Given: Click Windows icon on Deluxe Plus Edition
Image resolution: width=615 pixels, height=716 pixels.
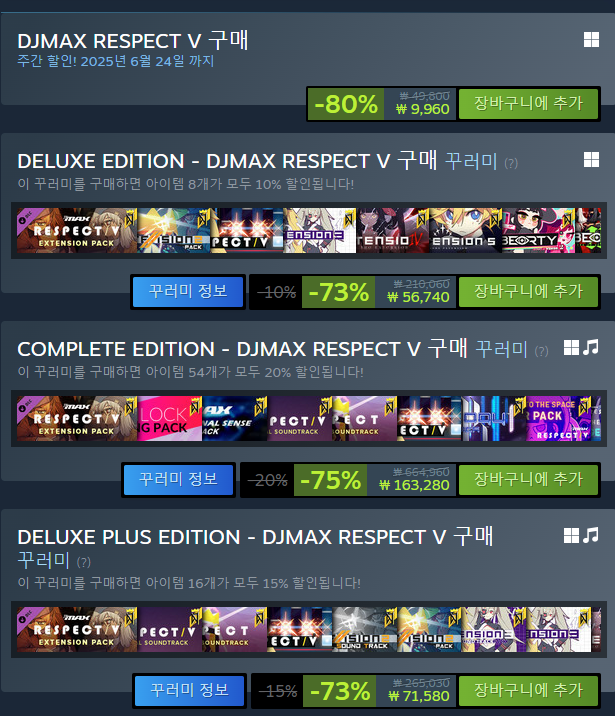Looking at the screenshot, I should click(x=571, y=535).
